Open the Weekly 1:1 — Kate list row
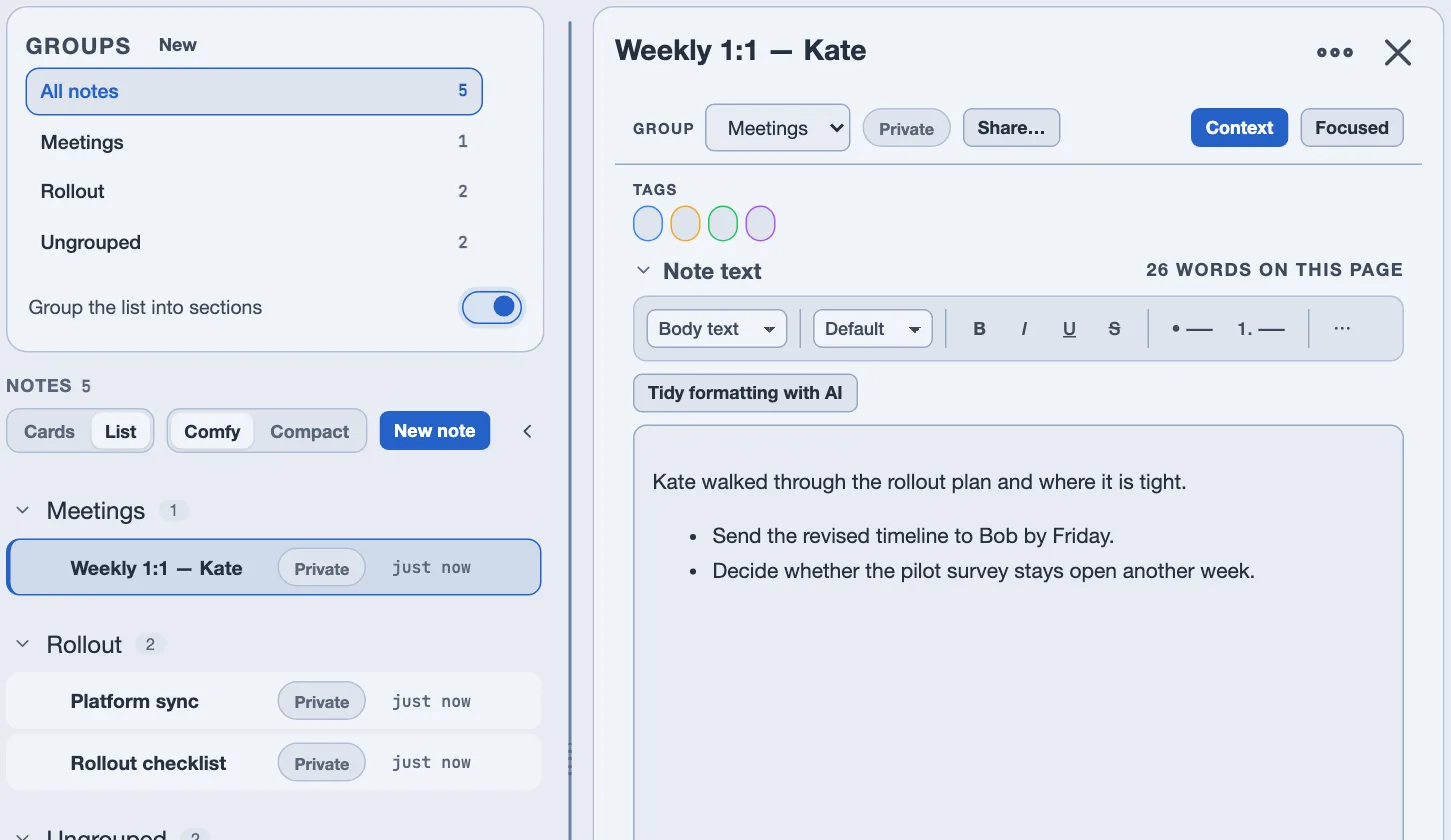 pyautogui.click(x=273, y=568)
